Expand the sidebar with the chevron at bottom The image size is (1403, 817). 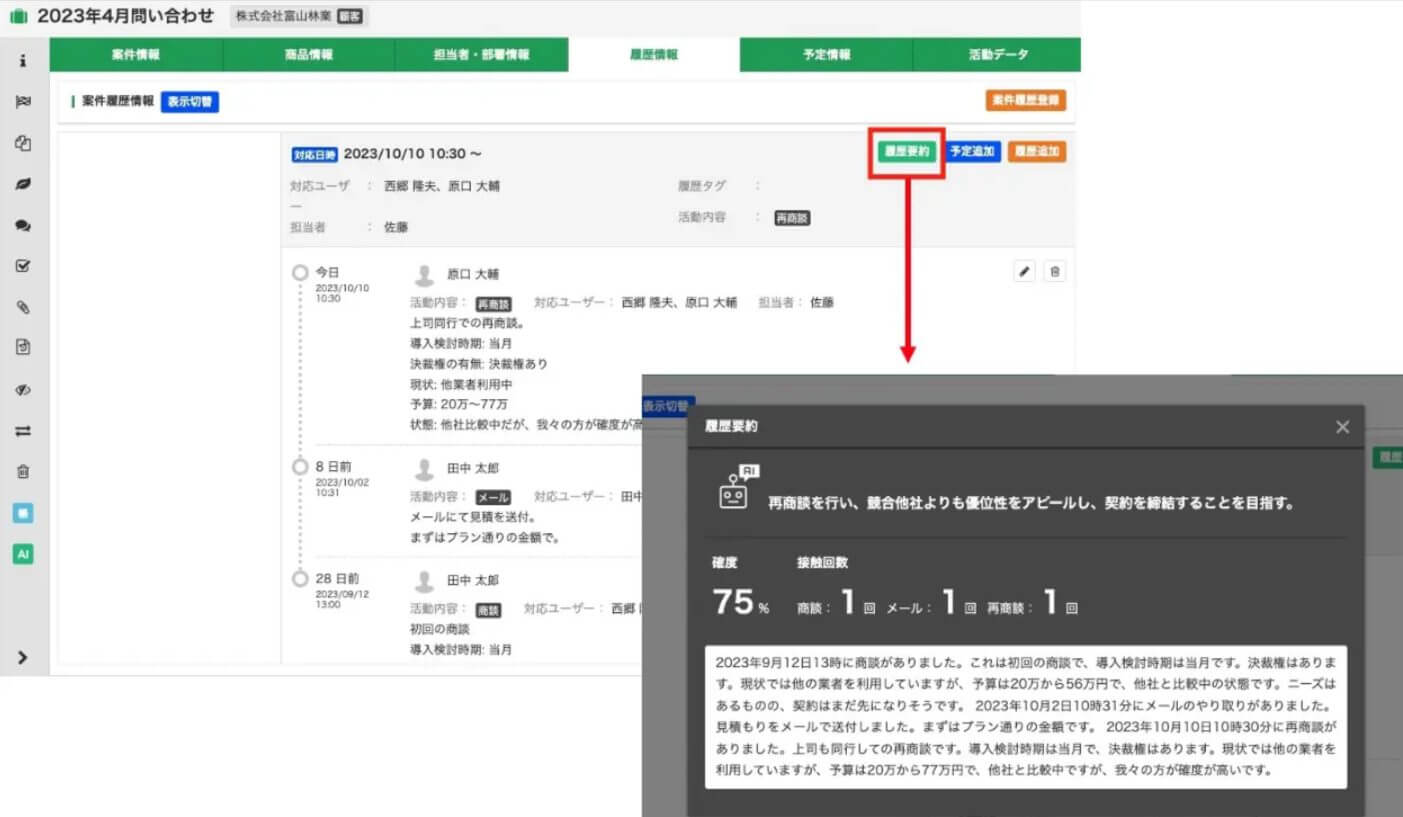click(23, 657)
